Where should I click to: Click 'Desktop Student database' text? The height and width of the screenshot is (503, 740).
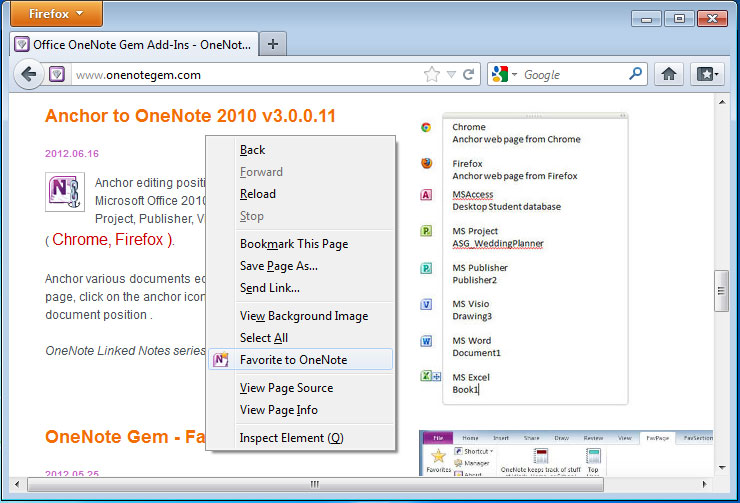(x=506, y=207)
